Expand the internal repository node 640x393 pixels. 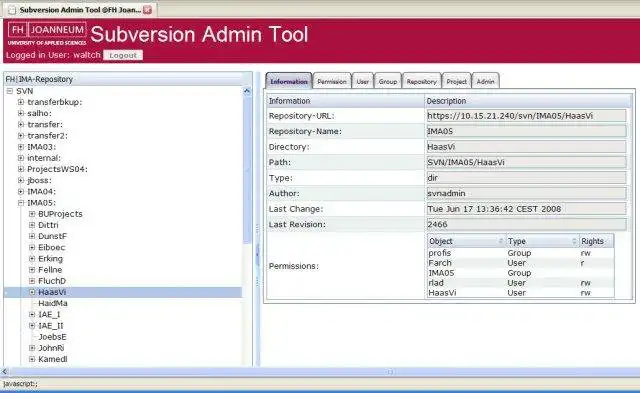coord(21,158)
